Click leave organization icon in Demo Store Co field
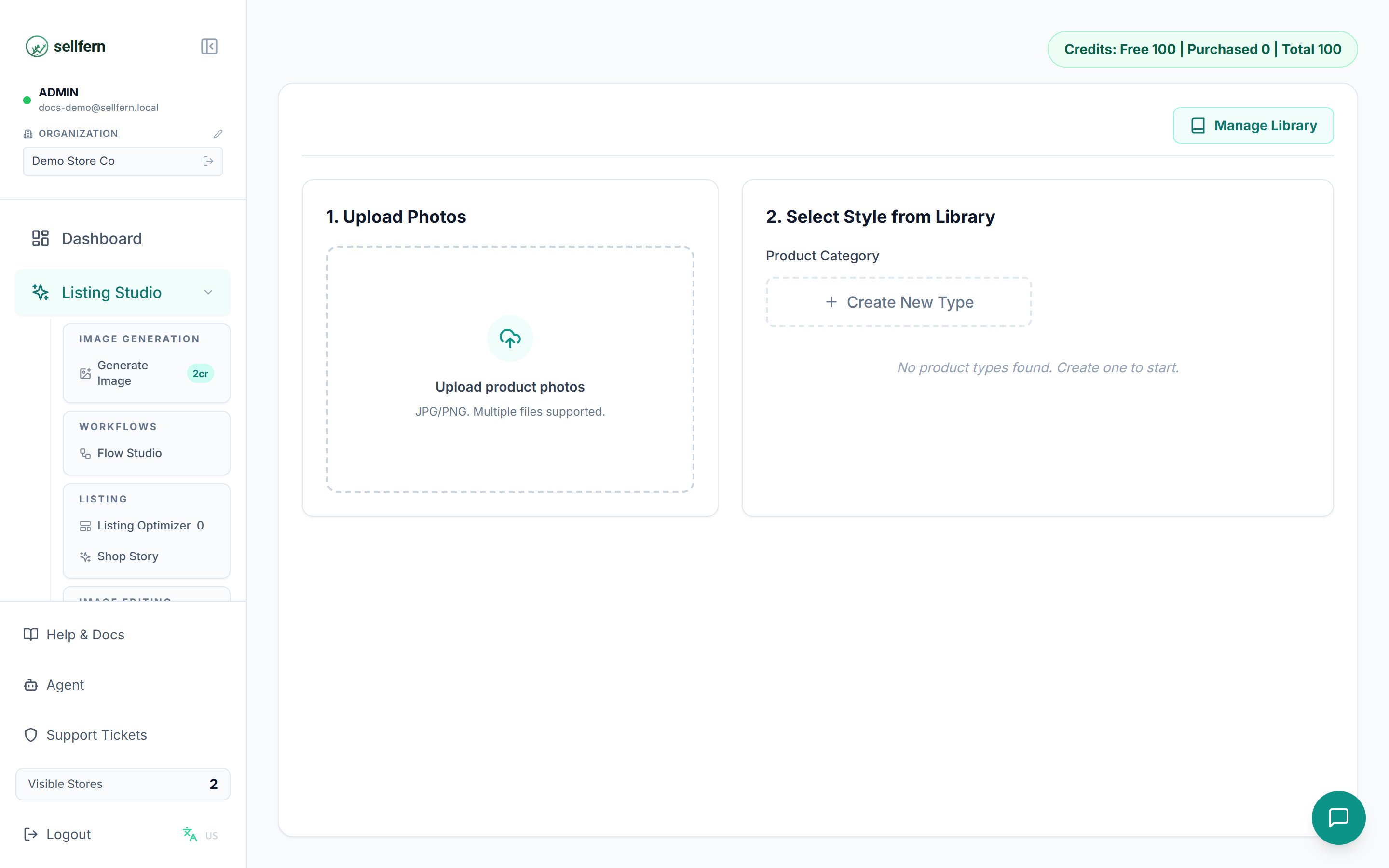 pyautogui.click(x=208, y=162)
